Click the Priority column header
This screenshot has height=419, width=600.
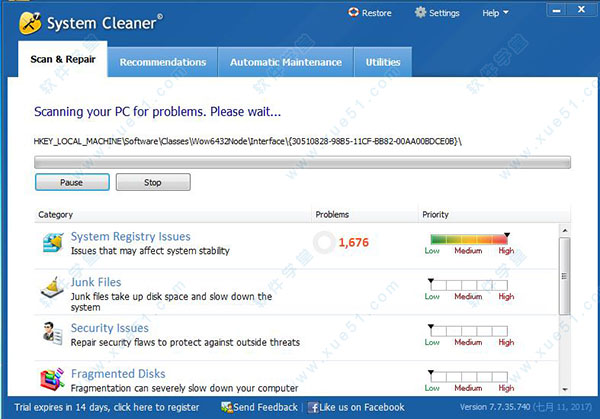point(494,214)
